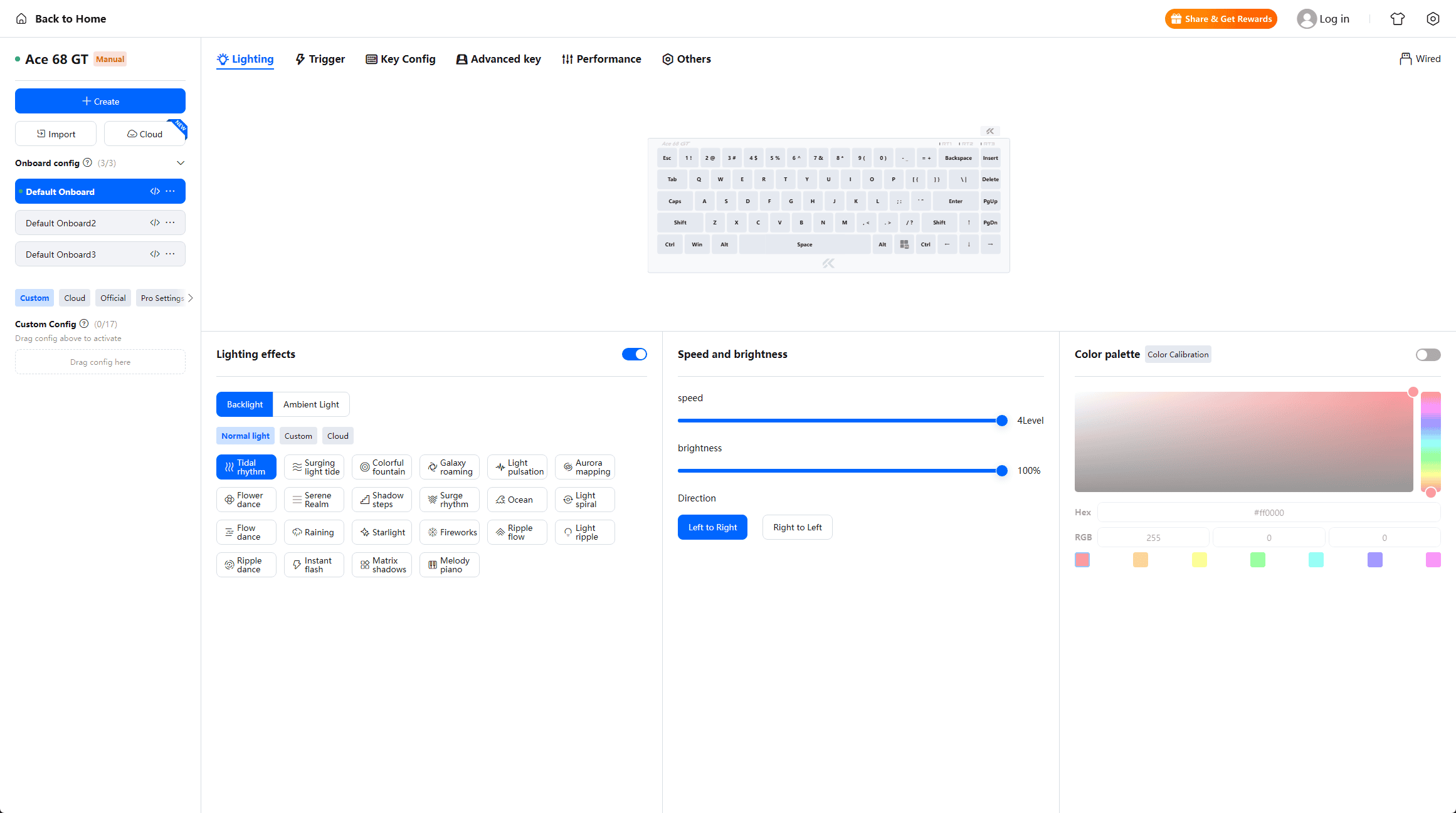Click the Cloud config button

click(145, 134)
